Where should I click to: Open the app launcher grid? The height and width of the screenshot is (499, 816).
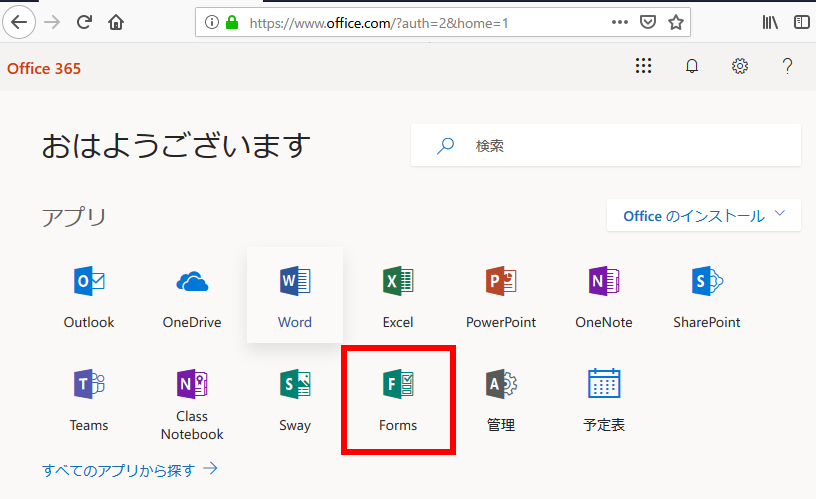coord(643,66)
